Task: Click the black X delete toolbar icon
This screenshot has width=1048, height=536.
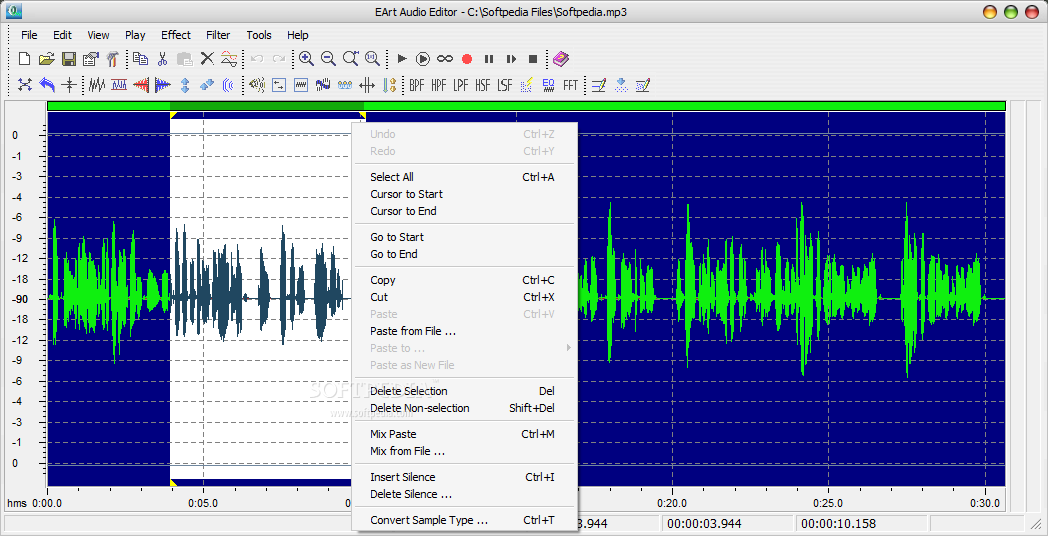Action: tap(207, 59)
